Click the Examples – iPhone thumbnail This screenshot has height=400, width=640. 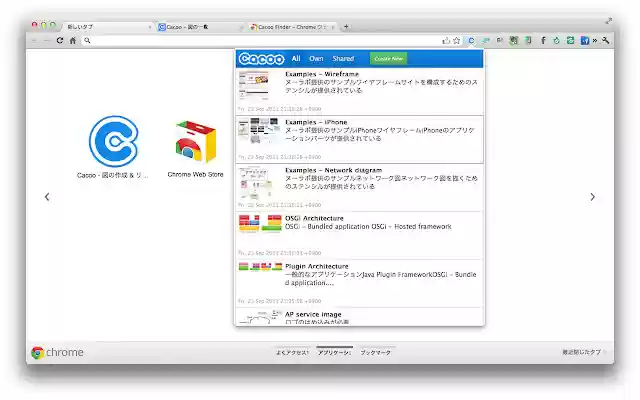259,131
